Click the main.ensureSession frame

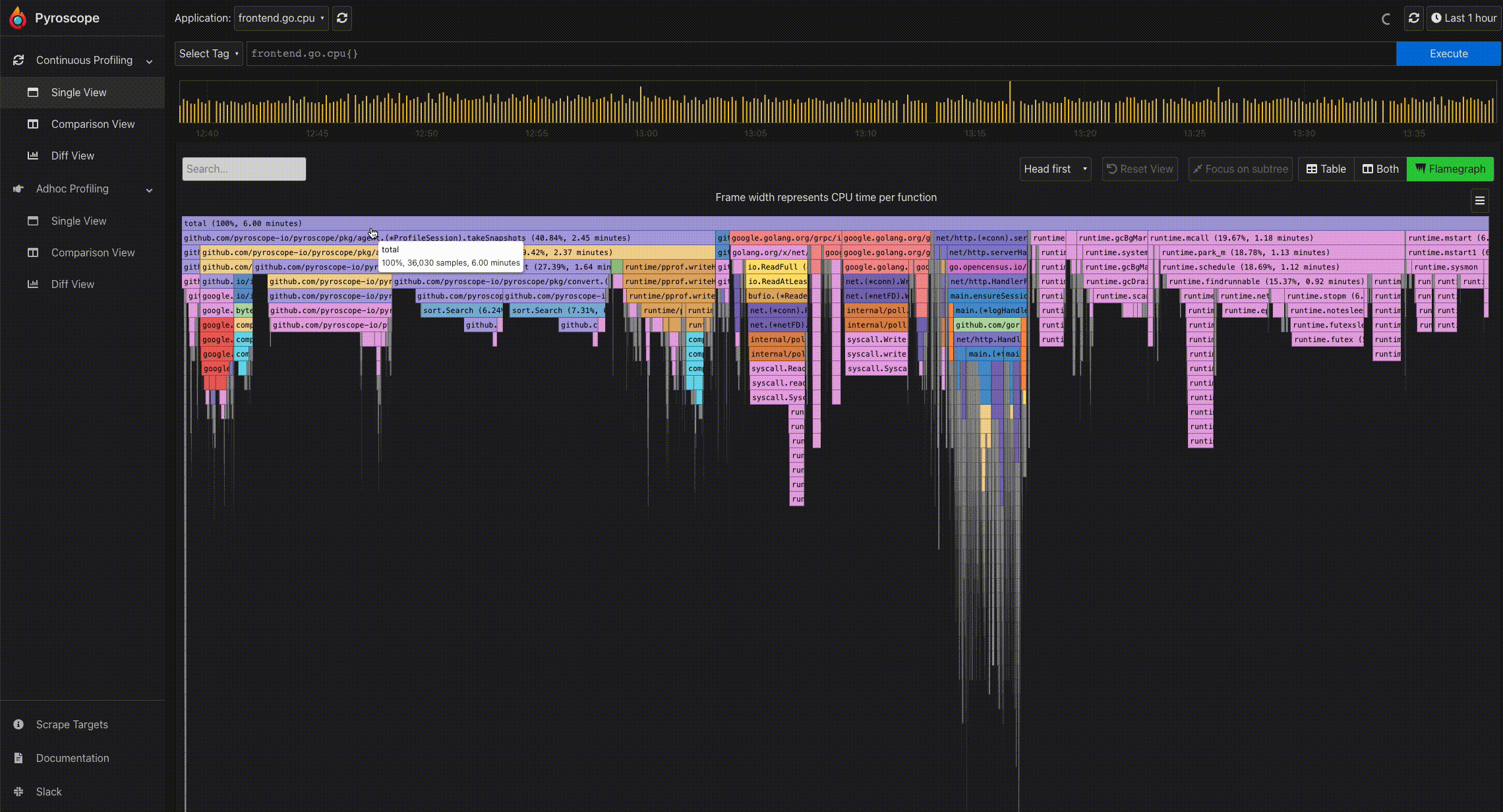pyautogui.click(x=987, y=296)
